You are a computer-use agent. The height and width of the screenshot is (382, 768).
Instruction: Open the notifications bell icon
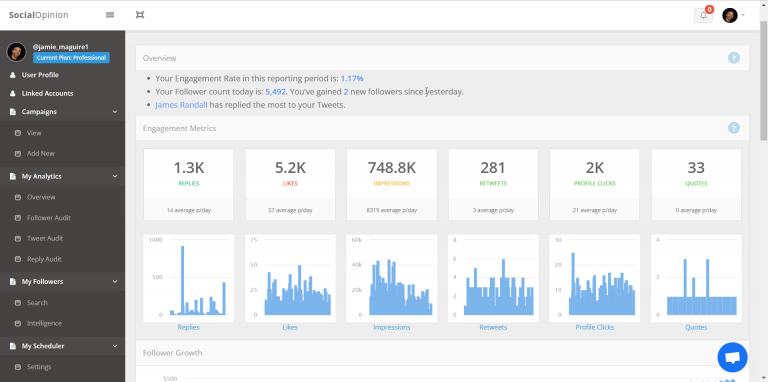703,15
